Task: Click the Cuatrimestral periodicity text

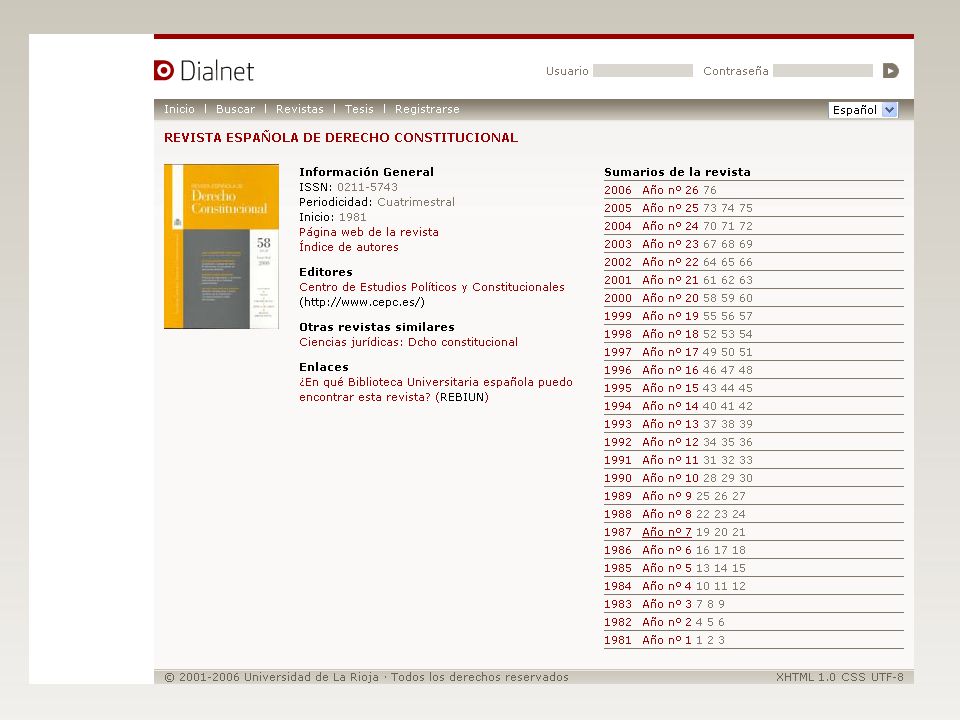Action: (x=416, y=202)
